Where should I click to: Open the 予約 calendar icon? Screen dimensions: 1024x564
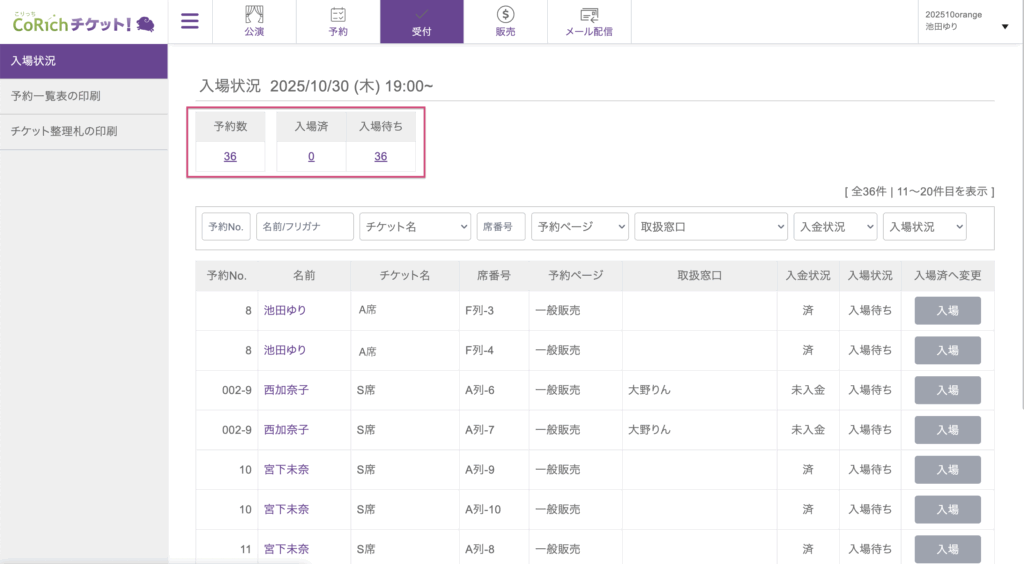(338, 14)
